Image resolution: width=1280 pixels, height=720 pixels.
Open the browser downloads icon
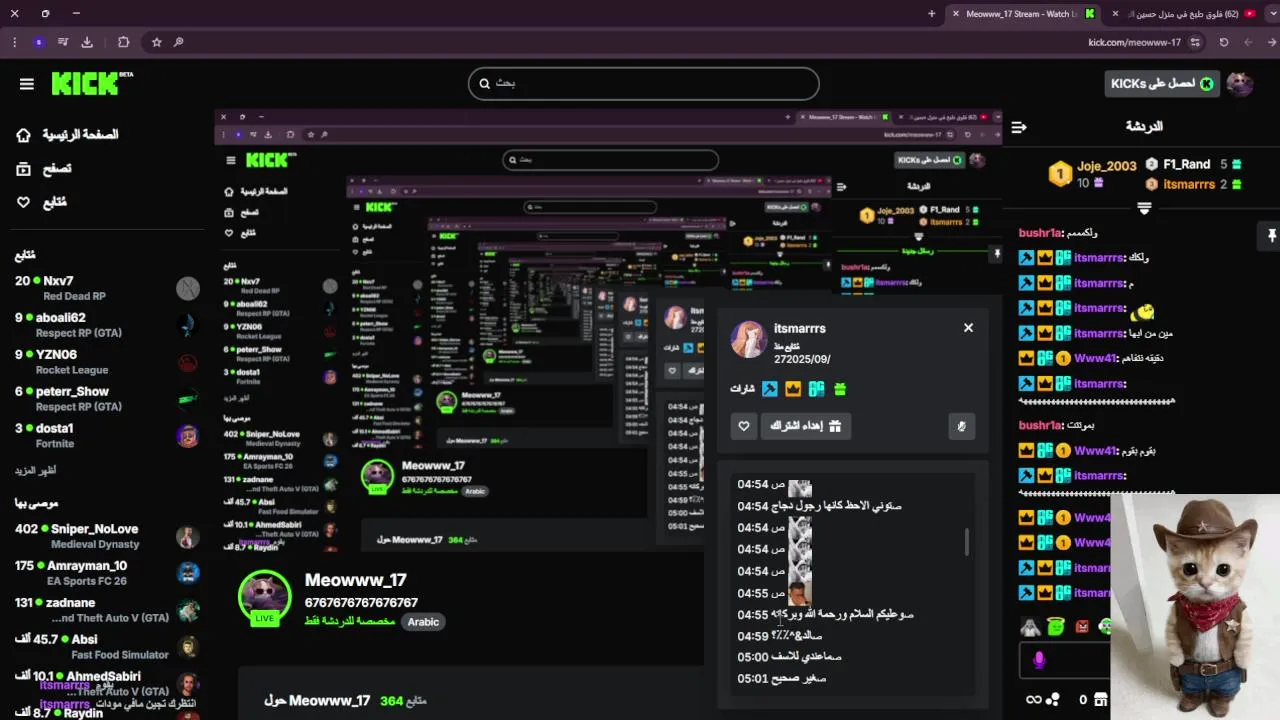click(x=87, y=42)
